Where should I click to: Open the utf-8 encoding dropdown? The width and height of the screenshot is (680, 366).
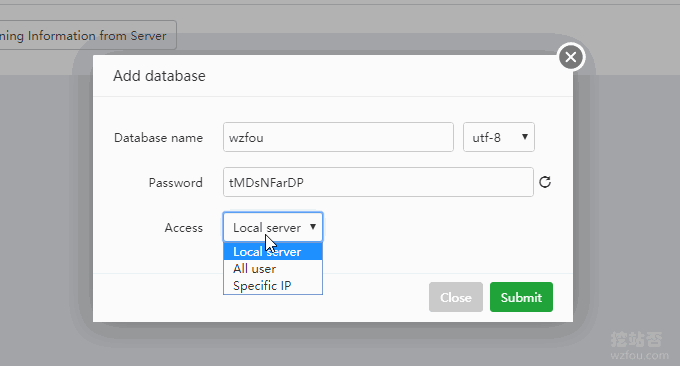point(499,137)
